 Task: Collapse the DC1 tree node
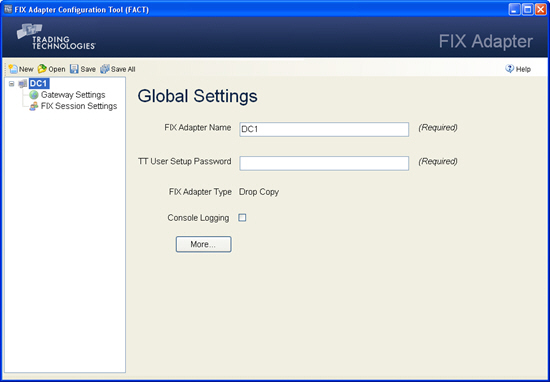pos(12,84)
